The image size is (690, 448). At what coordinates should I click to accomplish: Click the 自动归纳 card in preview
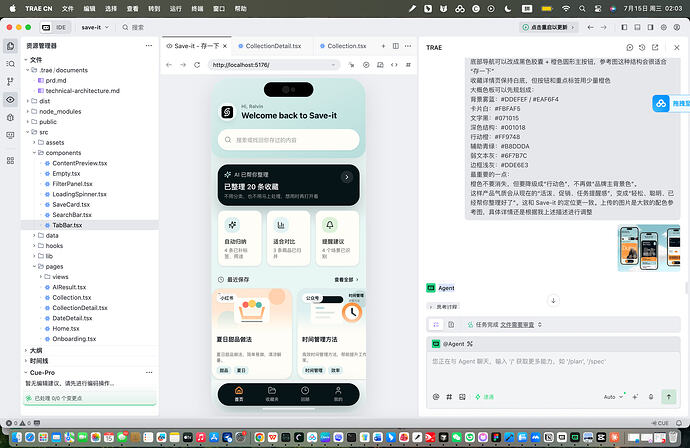(240, 239)
